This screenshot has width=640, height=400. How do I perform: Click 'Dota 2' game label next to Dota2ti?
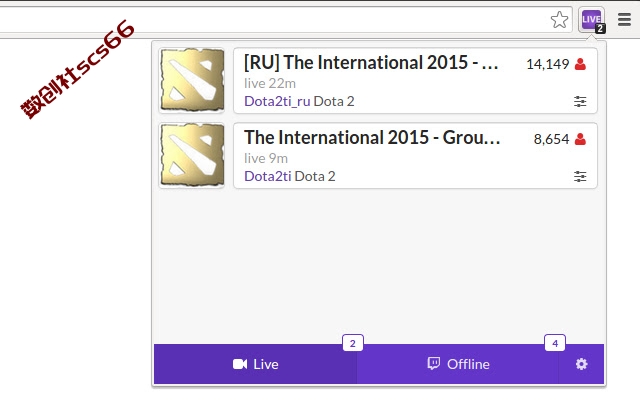(315, 176)
